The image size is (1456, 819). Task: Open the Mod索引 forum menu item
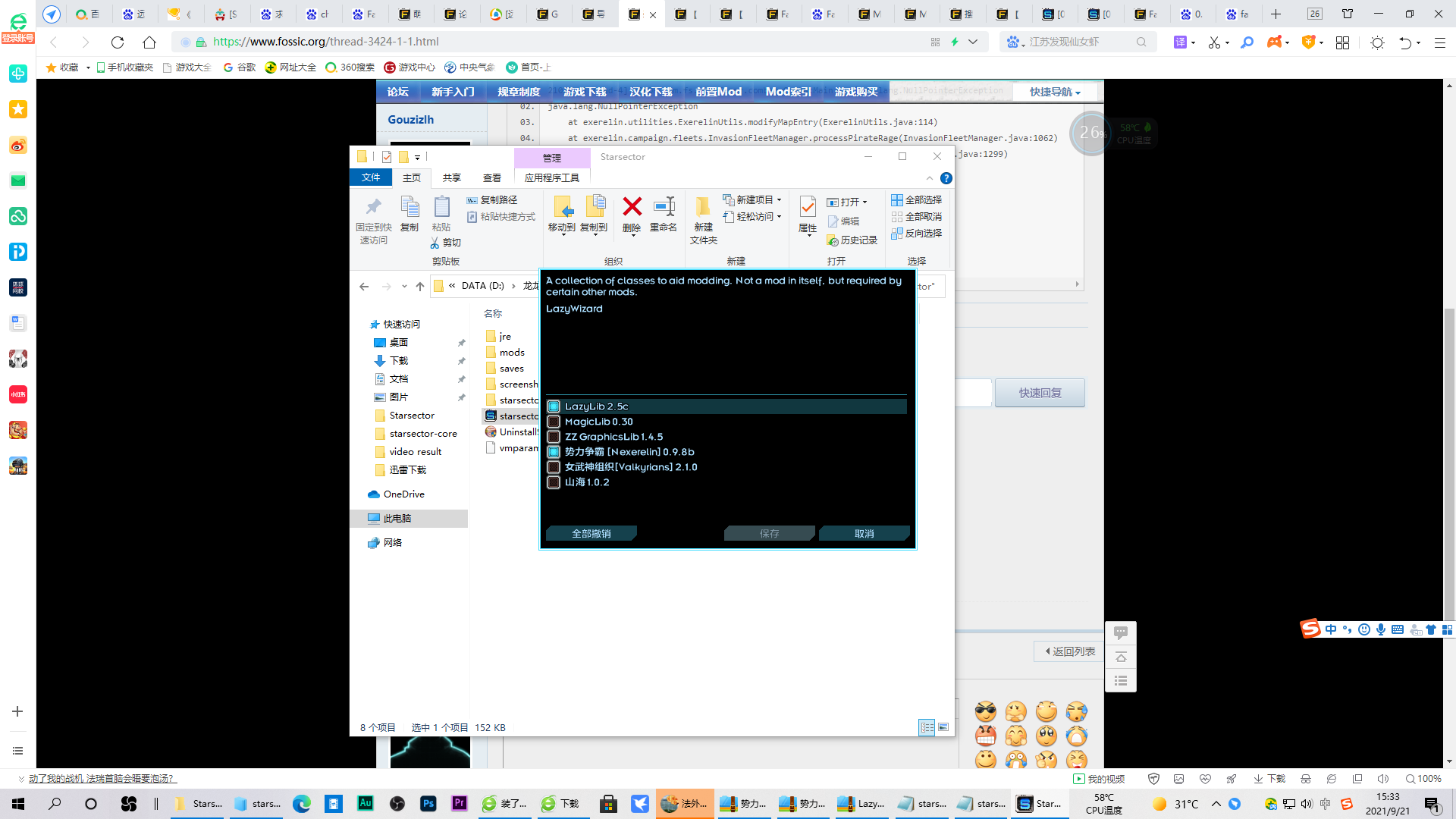pos(788,92)
